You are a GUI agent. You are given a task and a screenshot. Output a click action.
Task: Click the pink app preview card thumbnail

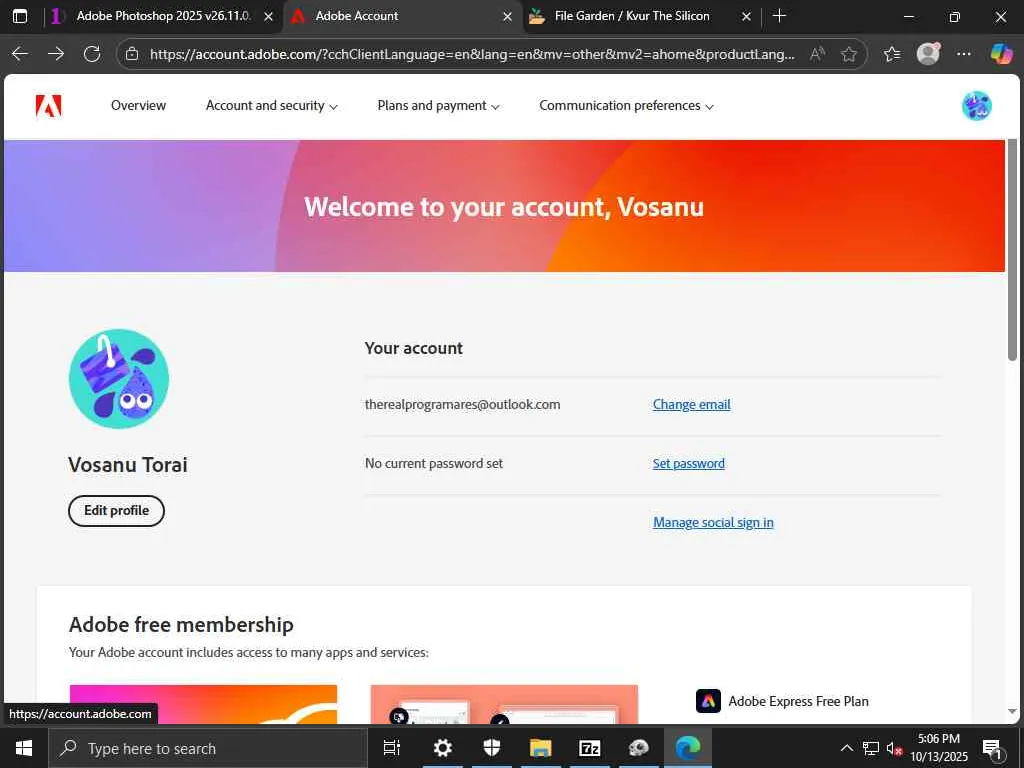(x=504, y=704)
